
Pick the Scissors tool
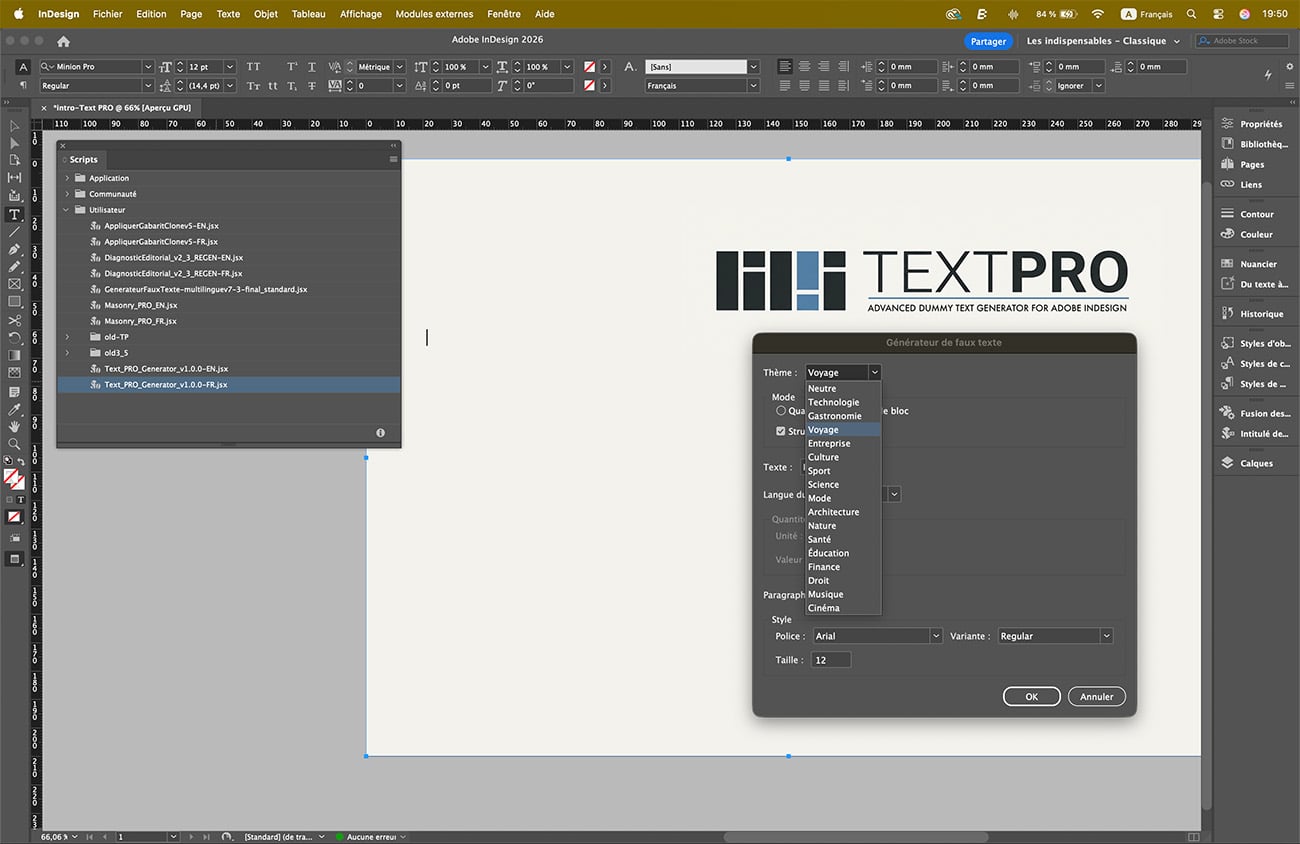[x=14, y=320]
